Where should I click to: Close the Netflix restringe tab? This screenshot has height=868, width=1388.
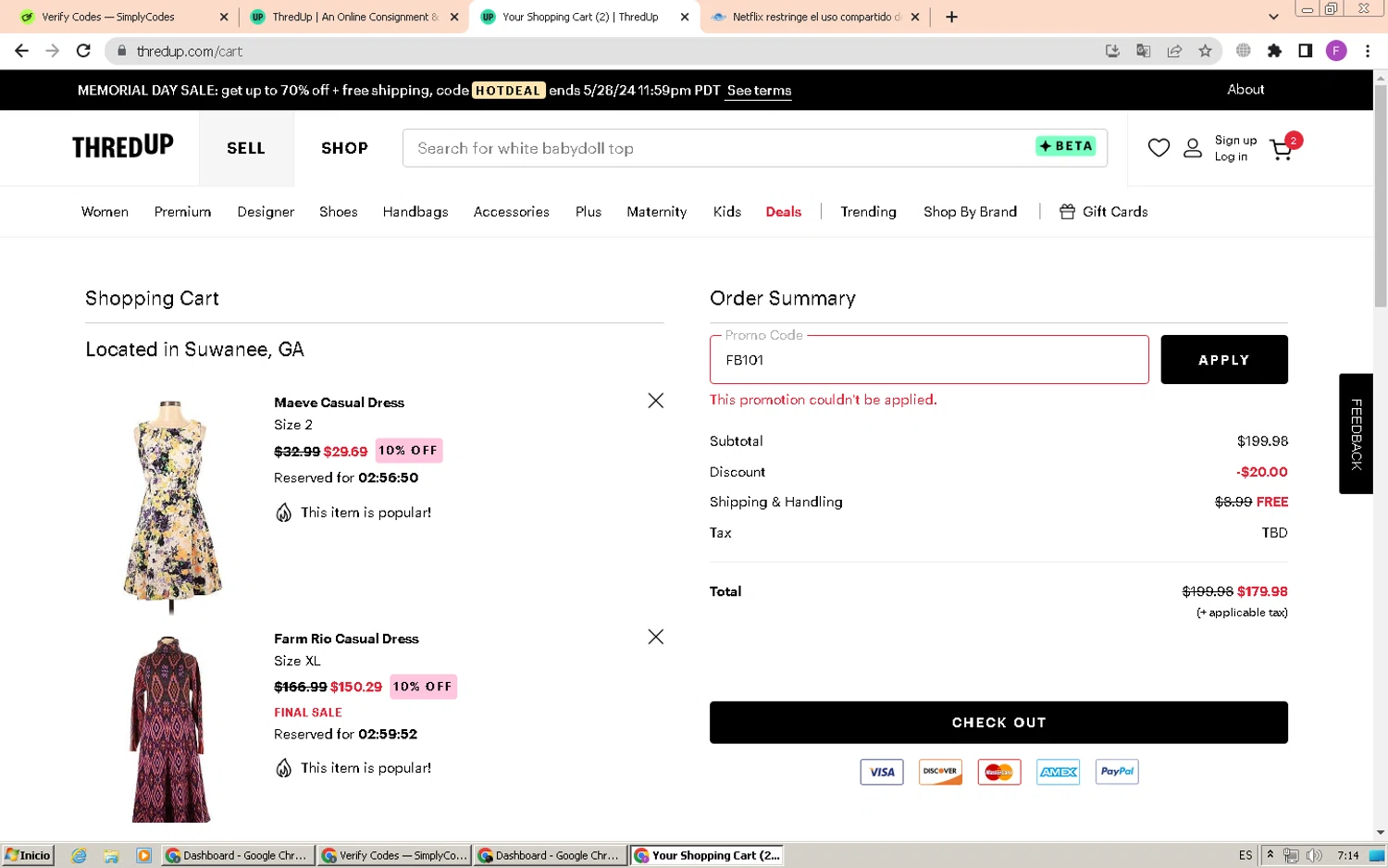coord(915,17)
